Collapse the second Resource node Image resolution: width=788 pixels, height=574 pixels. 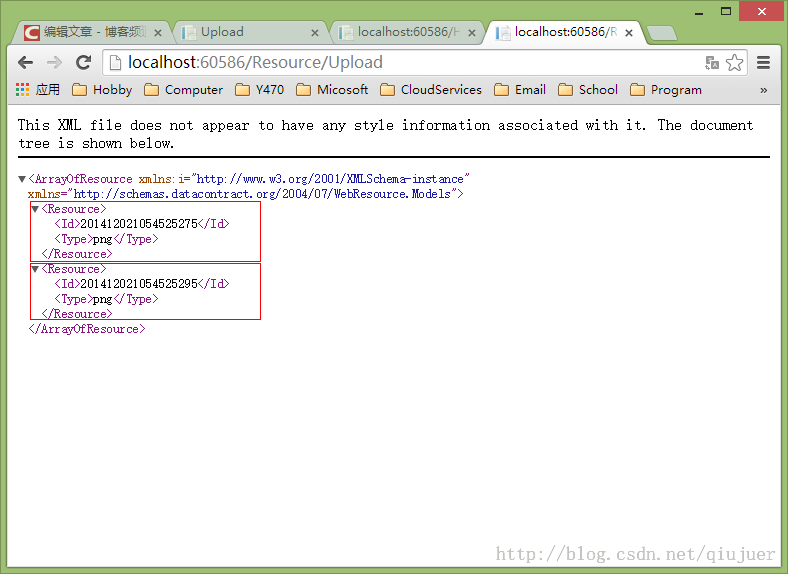[x=36, y=269]
